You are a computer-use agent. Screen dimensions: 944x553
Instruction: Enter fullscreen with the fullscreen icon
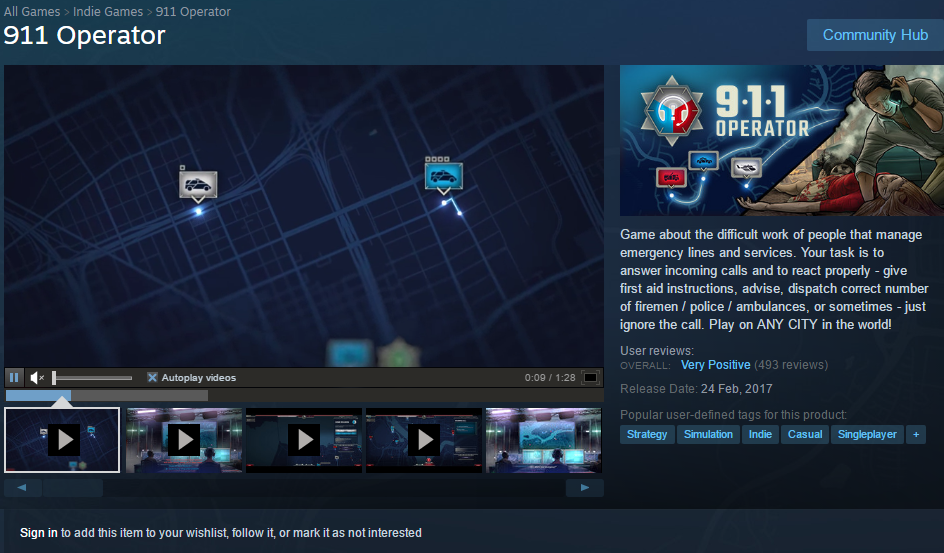(591, 378)
